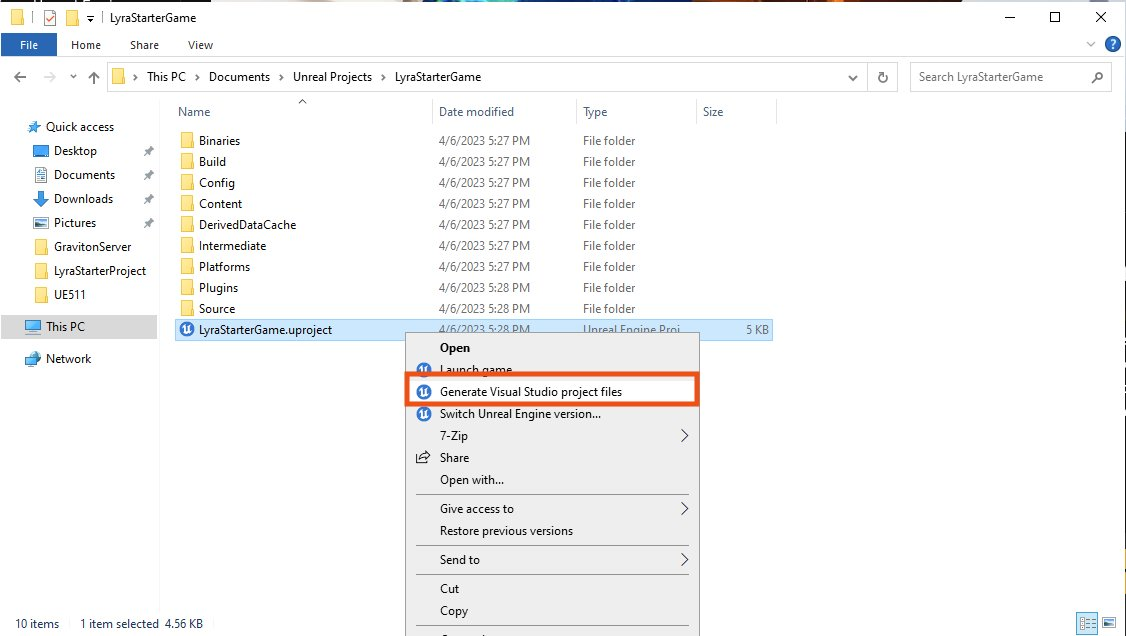Viewport: 1126px width, 636px height.
Task: Sort by the Name column header
Action: point(303,112)
